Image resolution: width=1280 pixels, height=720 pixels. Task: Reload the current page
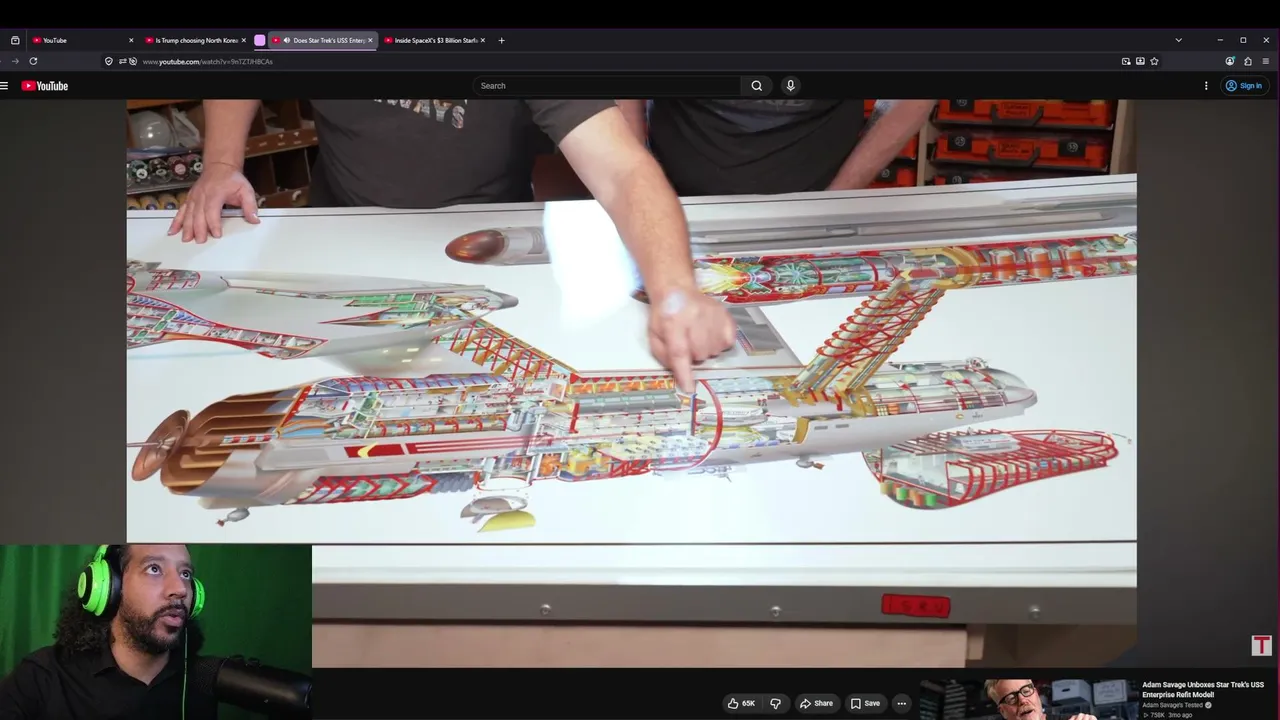(x=33, y=61)
